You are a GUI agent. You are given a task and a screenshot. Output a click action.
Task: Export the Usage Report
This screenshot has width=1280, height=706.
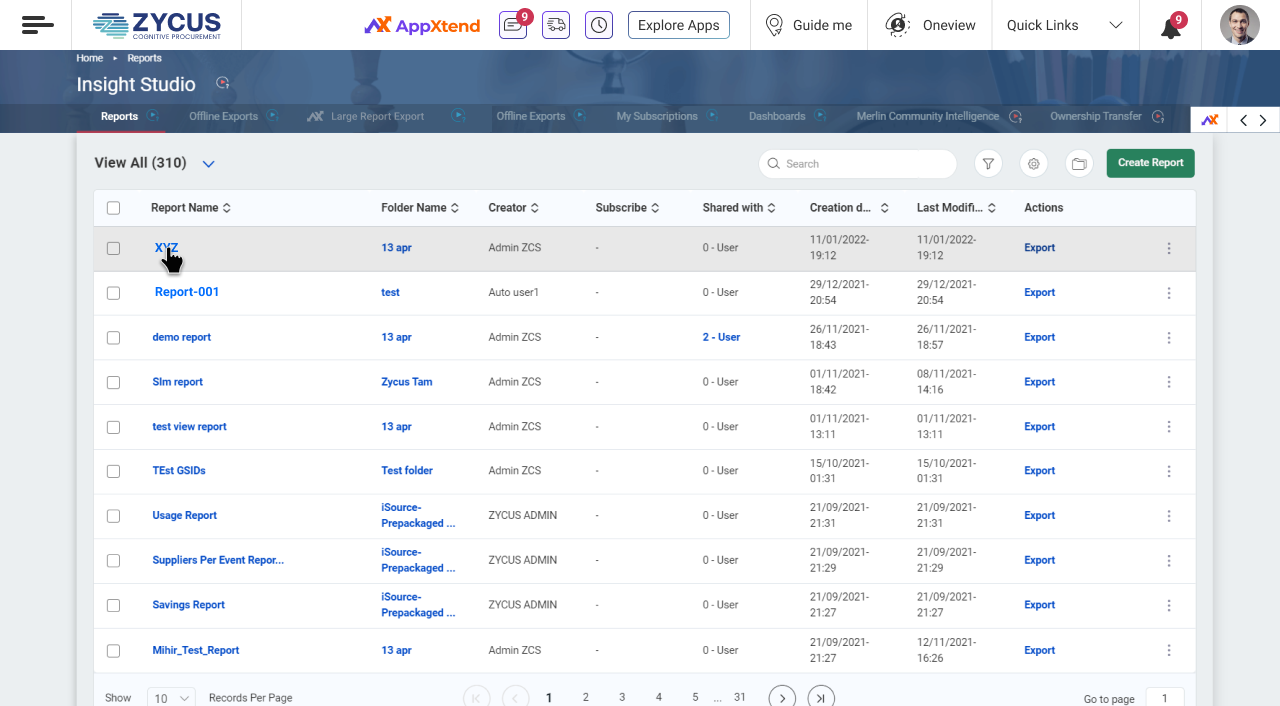[x=1039, y=516]
